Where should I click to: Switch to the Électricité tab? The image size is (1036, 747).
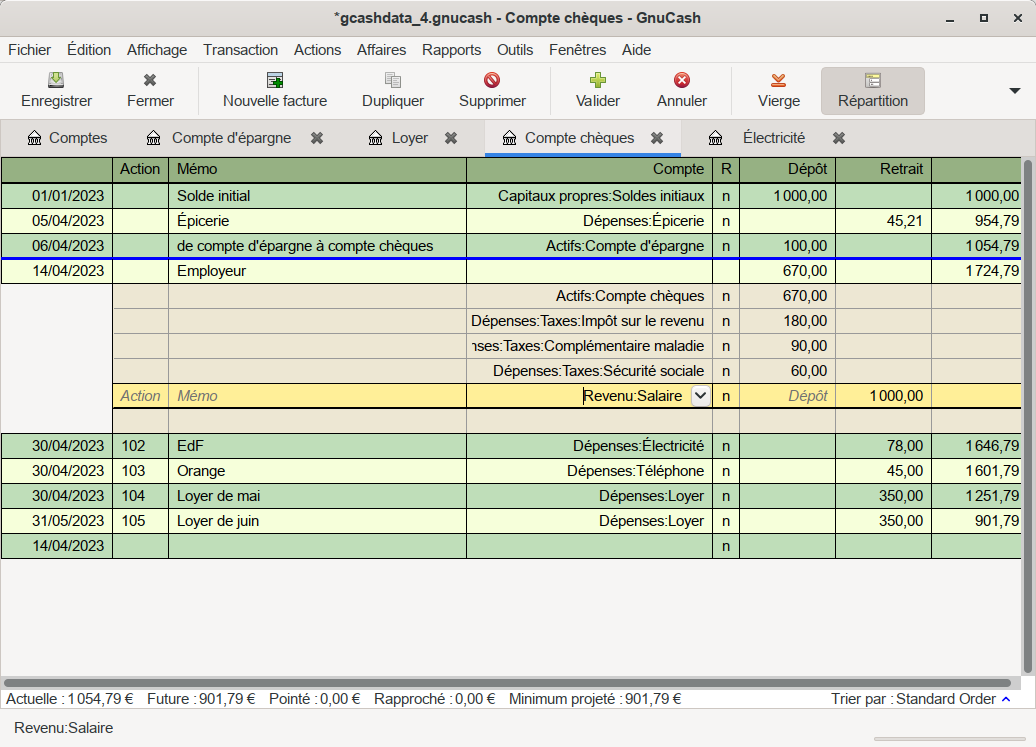(773, 138)
